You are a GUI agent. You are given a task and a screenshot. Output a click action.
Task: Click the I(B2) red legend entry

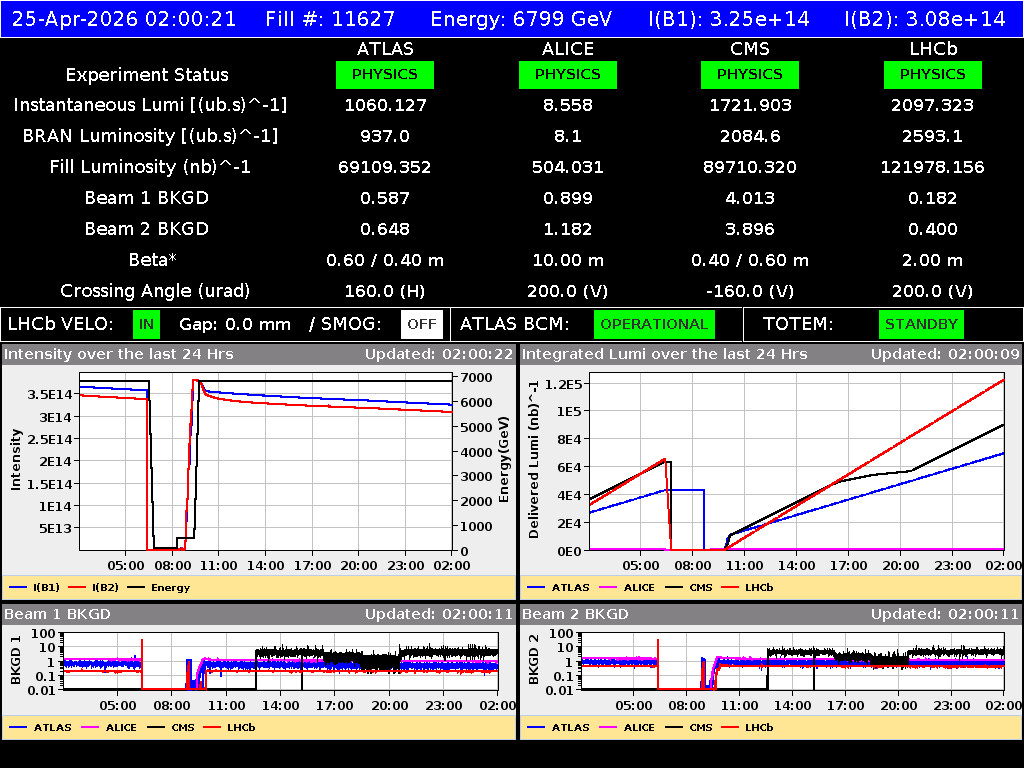tap(93, 587)
